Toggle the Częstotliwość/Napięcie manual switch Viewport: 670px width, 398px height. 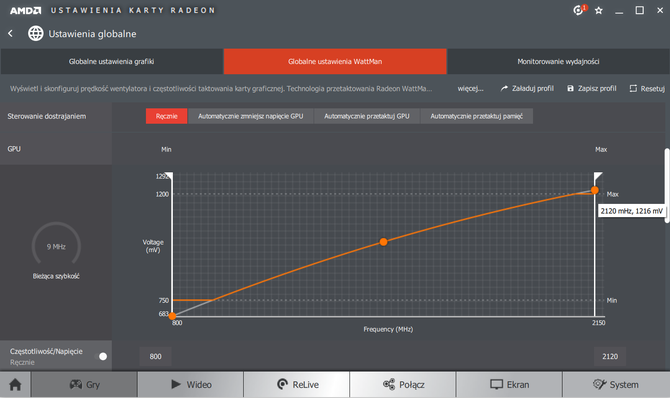(x=102, y=356)
